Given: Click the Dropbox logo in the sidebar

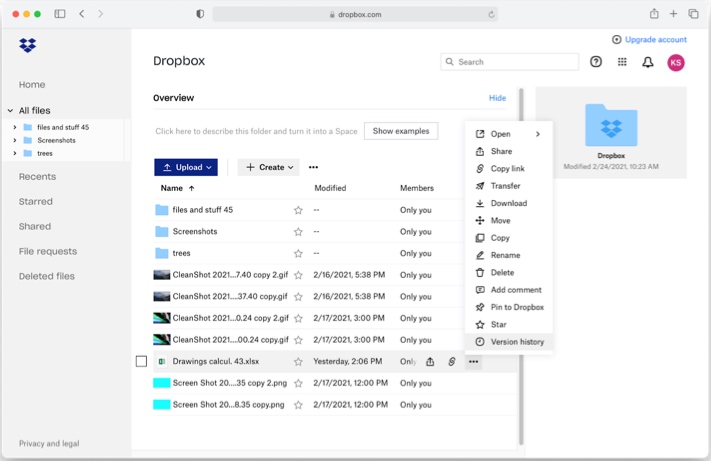Looking at the screenshot, I should 28,45.
